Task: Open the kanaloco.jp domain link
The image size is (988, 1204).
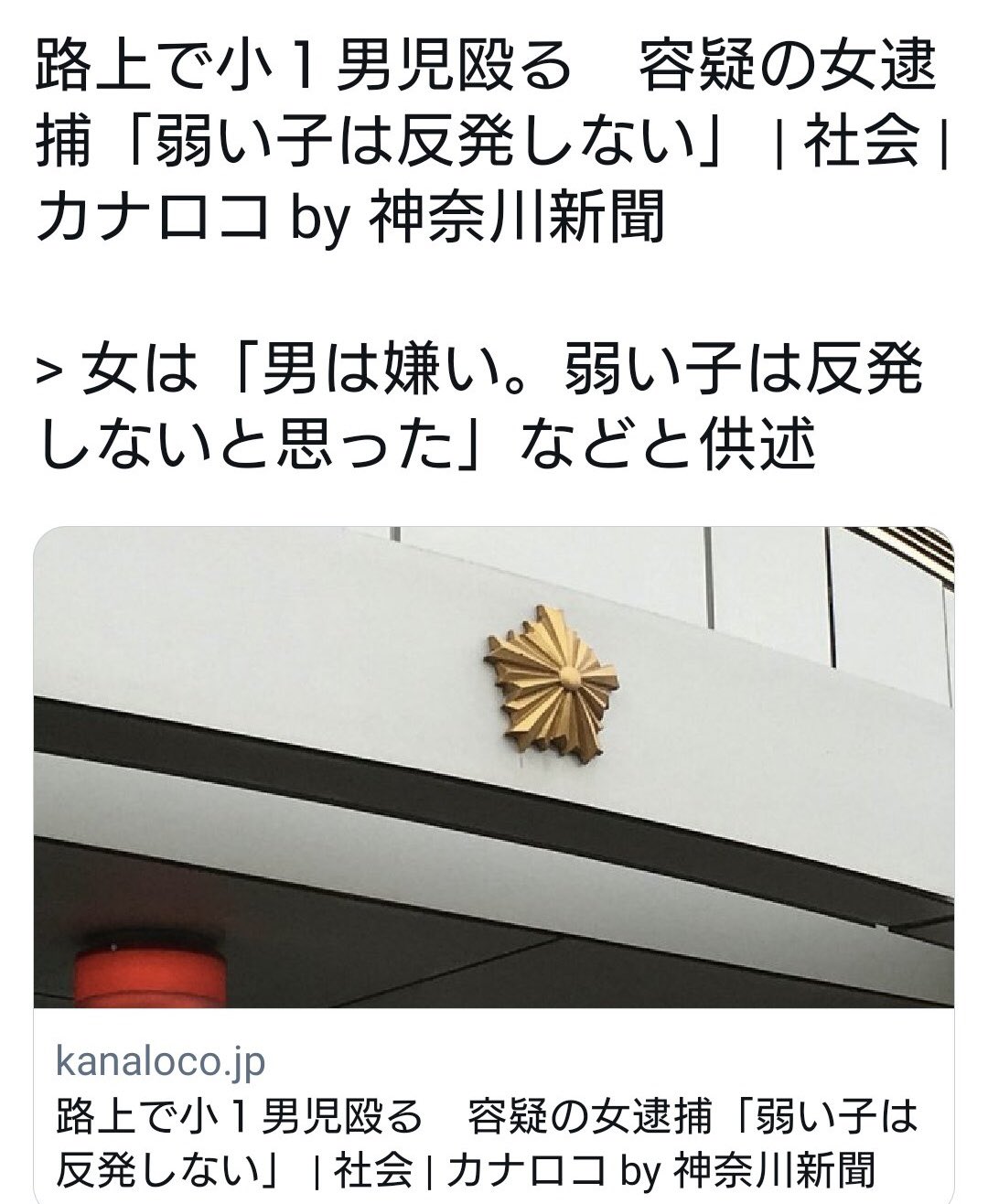Action: click(160, 1061)
